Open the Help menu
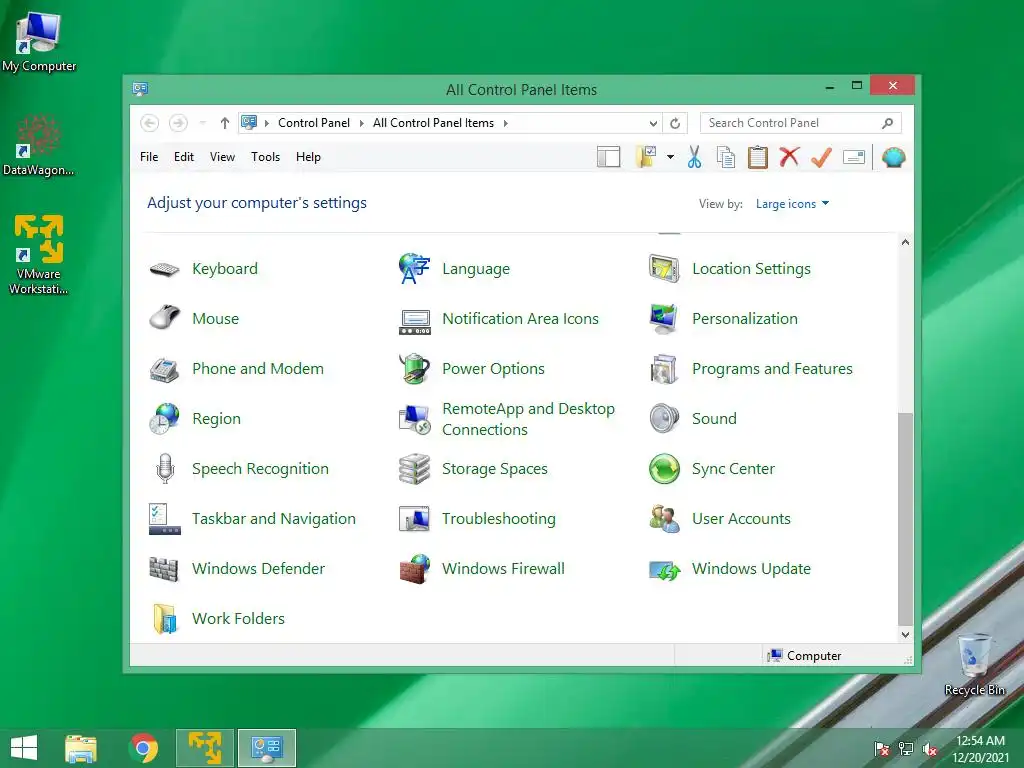The height and width of the screenshot is (768, 1024). [x=308, y=157]
